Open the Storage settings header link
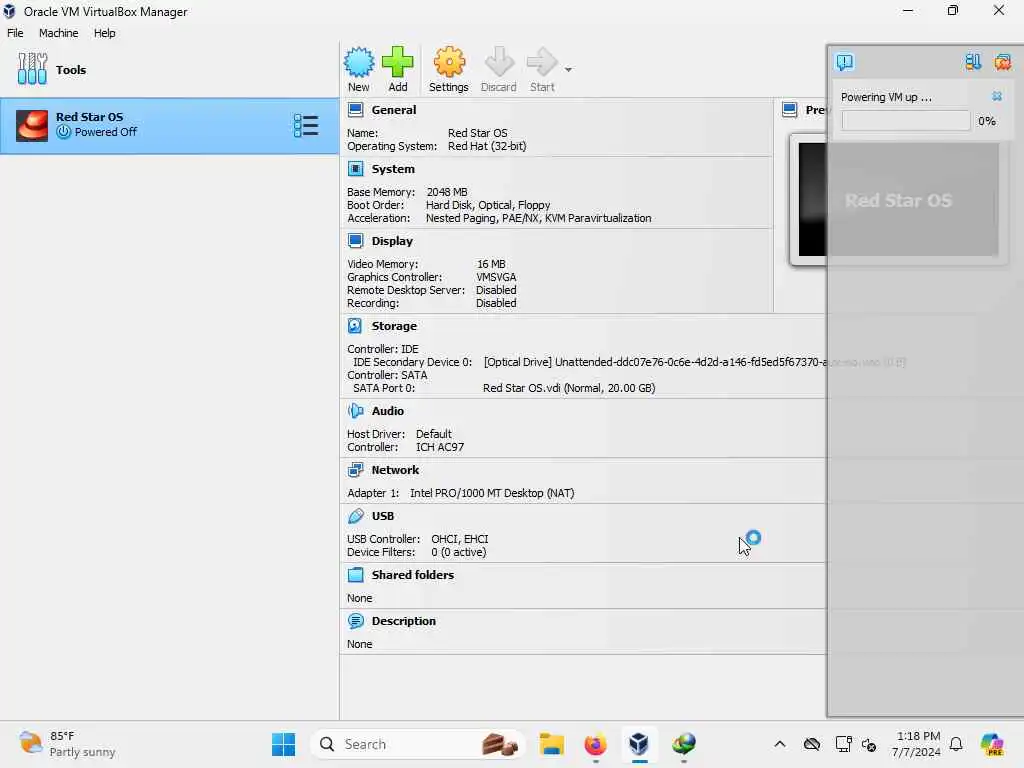This screenshot has width=1024, height=768. pos(394,326)
